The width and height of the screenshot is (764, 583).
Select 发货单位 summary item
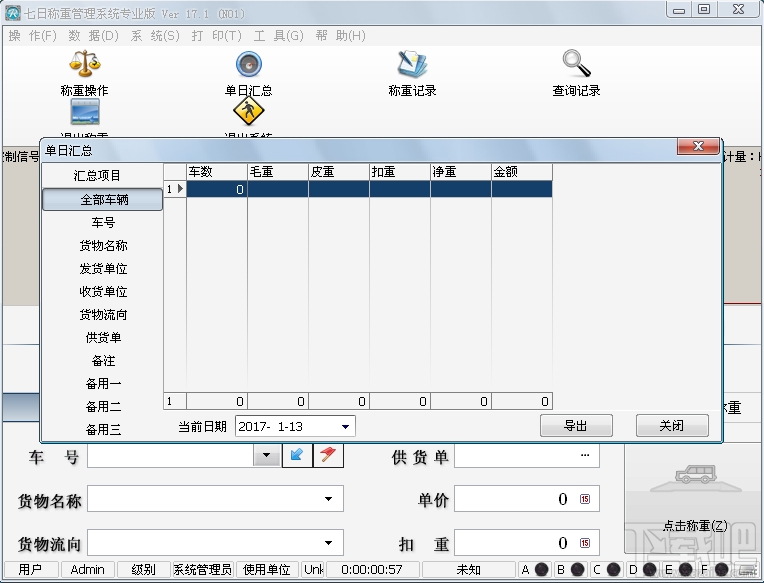pyautogui.click(x=103, y=268)
